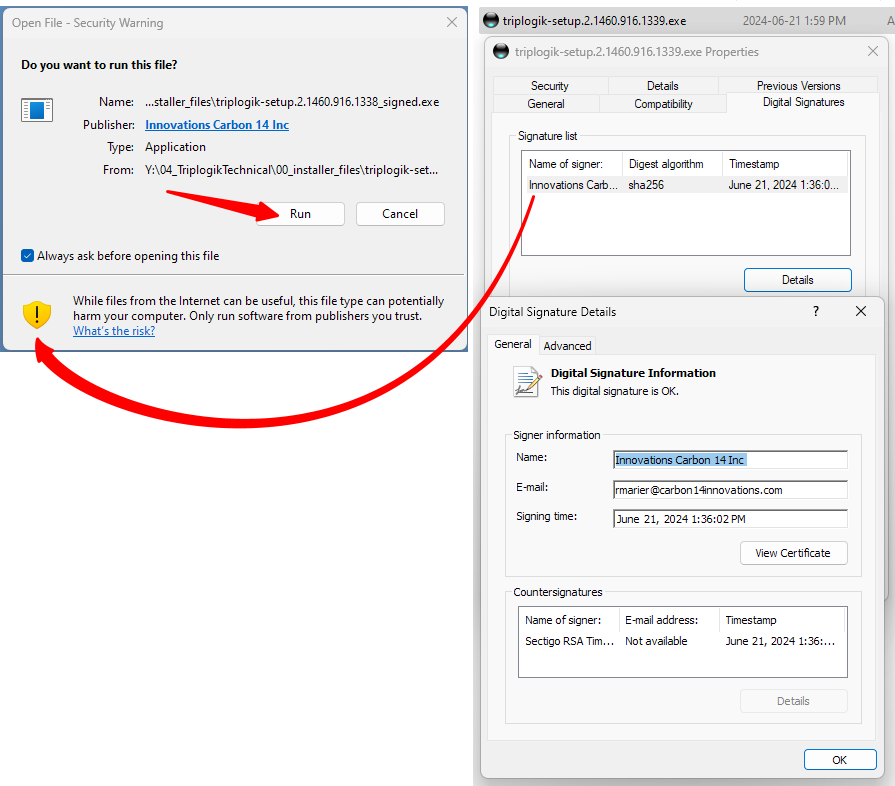
Task: Switch to the Advanced tab in Signature Details
Action: [567, 346]
